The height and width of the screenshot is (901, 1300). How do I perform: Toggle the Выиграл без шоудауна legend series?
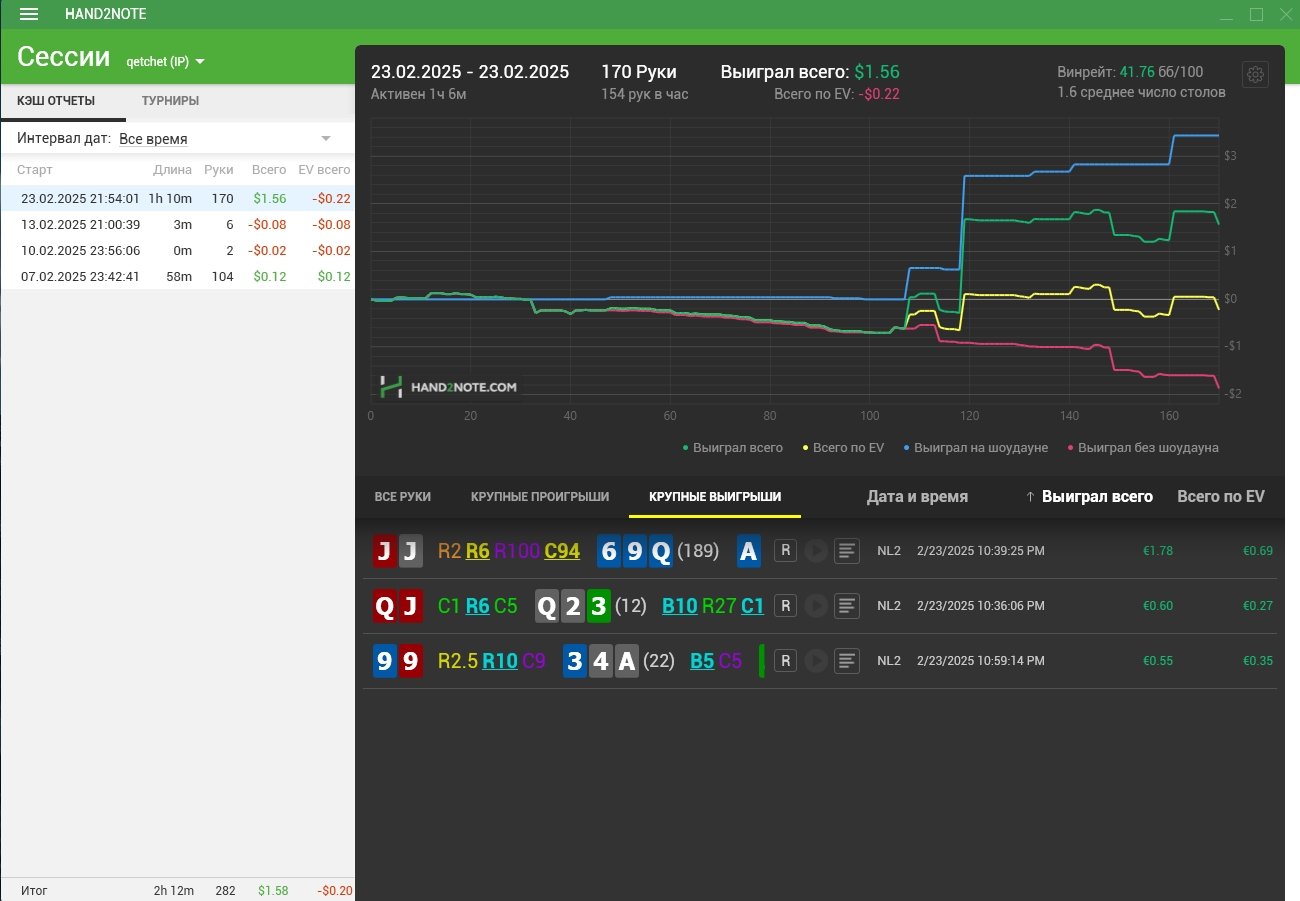[x=1142, y=447]
